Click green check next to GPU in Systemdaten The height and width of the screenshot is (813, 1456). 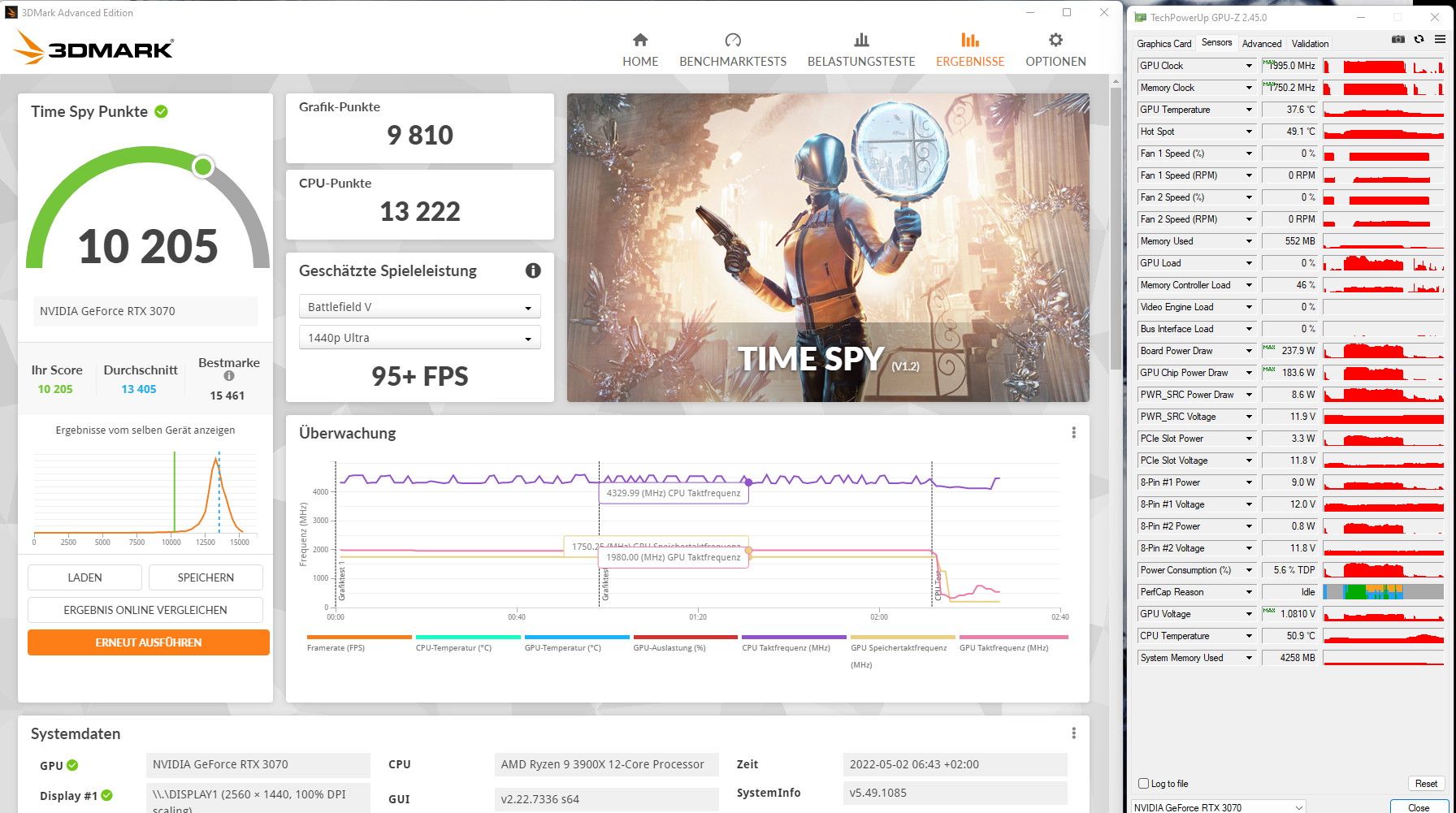[72, 765]
